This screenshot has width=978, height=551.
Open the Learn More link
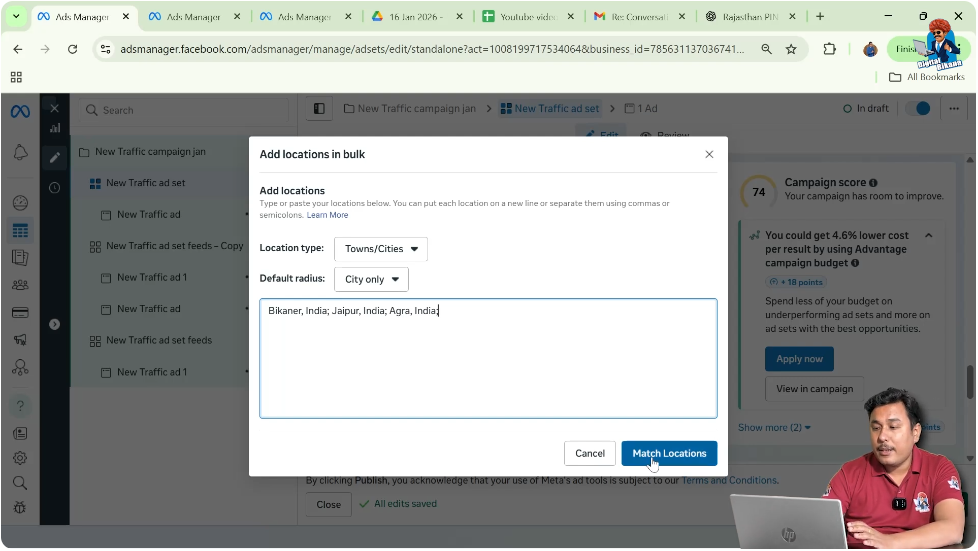[x=327, y=215]
